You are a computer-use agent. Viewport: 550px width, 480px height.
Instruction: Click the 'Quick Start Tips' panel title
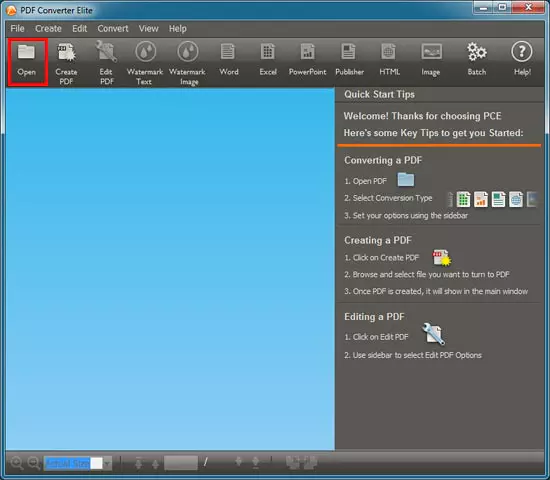pos(379,94)
